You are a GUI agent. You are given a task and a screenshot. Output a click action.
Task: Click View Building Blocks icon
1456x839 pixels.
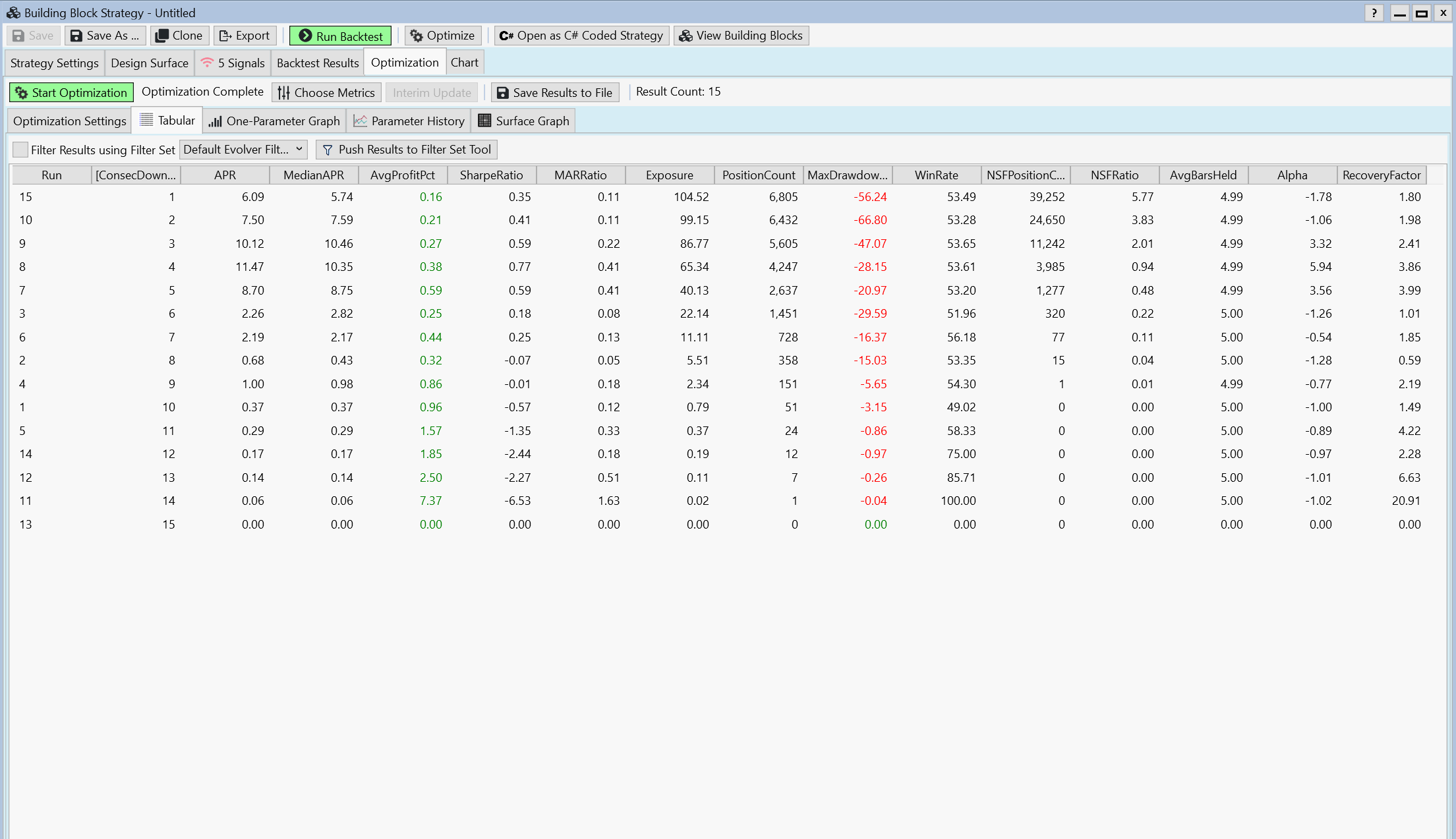tap(686, 36)
